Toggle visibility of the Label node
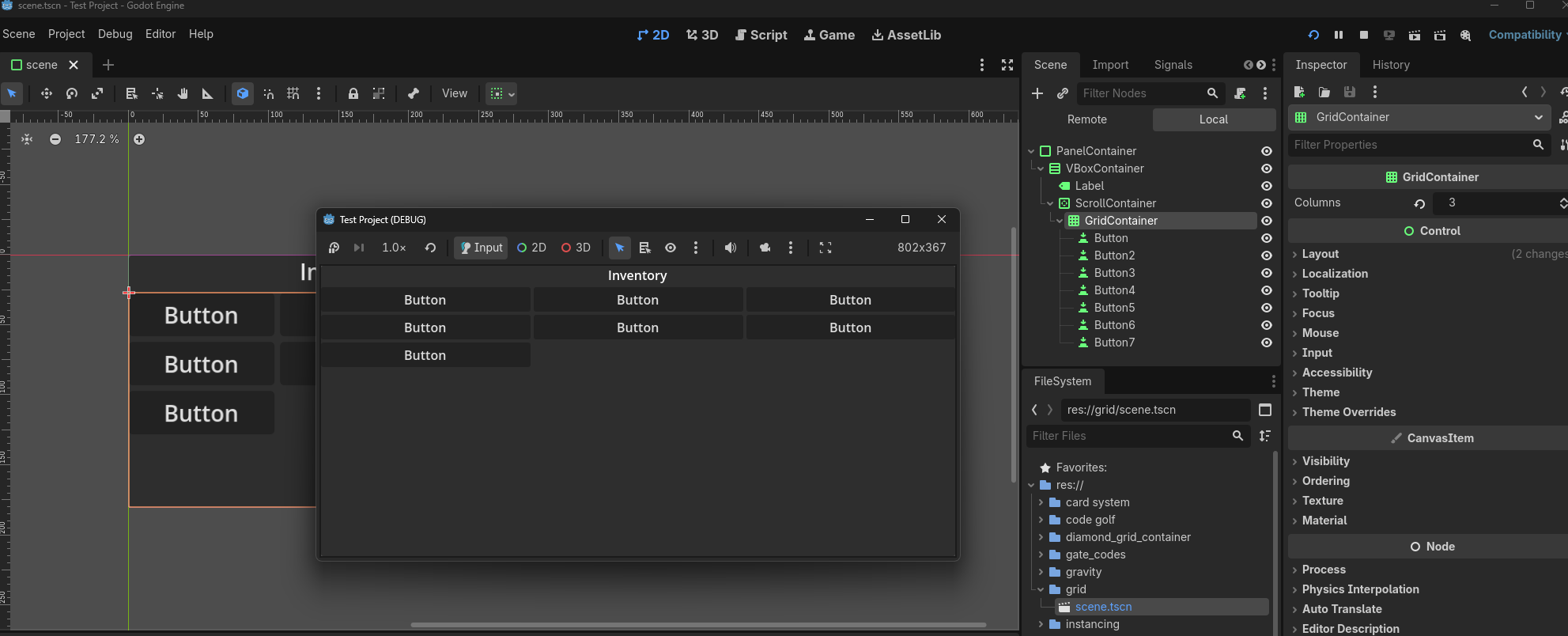The image size is (1568, 636). (1266, 186)
